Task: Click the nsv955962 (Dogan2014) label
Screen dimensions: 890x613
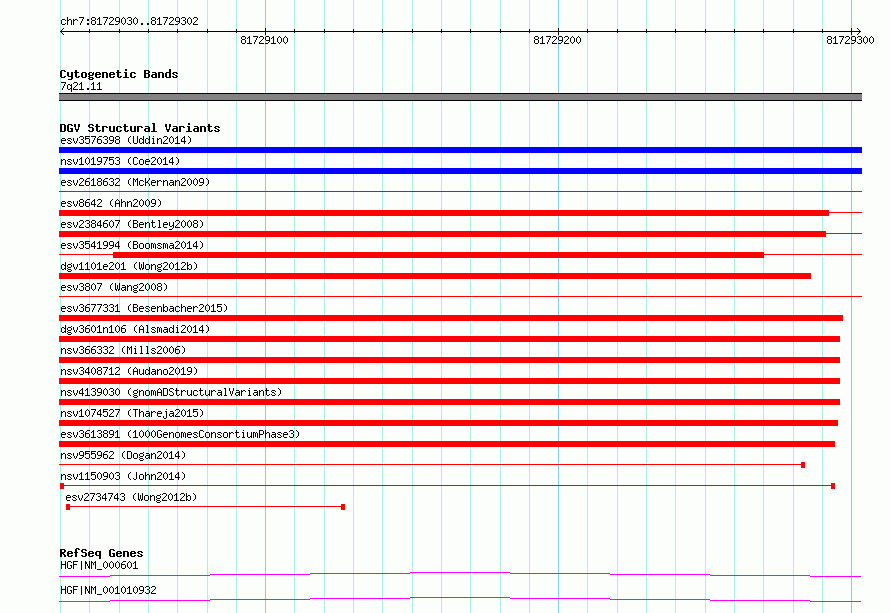Action: [x=123, y=455]
